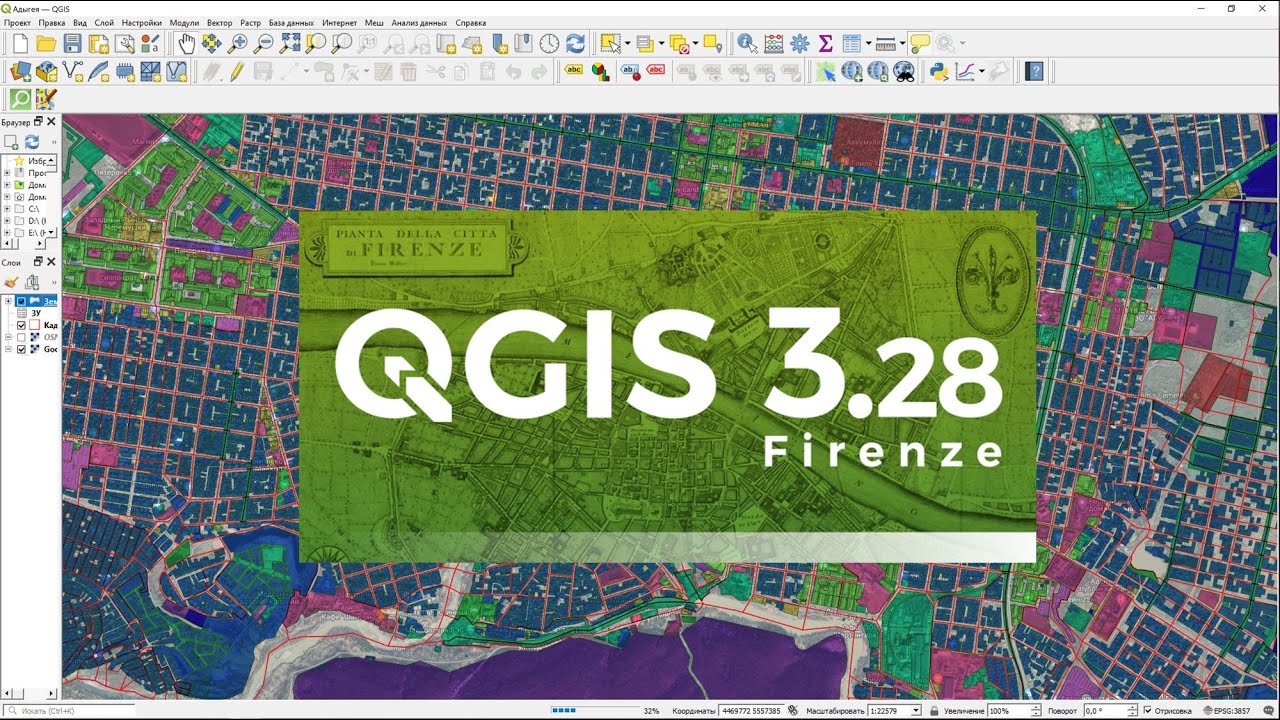The width and height of the screenshot is (1280, 720).
Task: Open the Анализ данных menu
Action: pyautogui.click(x=419, y=22)
